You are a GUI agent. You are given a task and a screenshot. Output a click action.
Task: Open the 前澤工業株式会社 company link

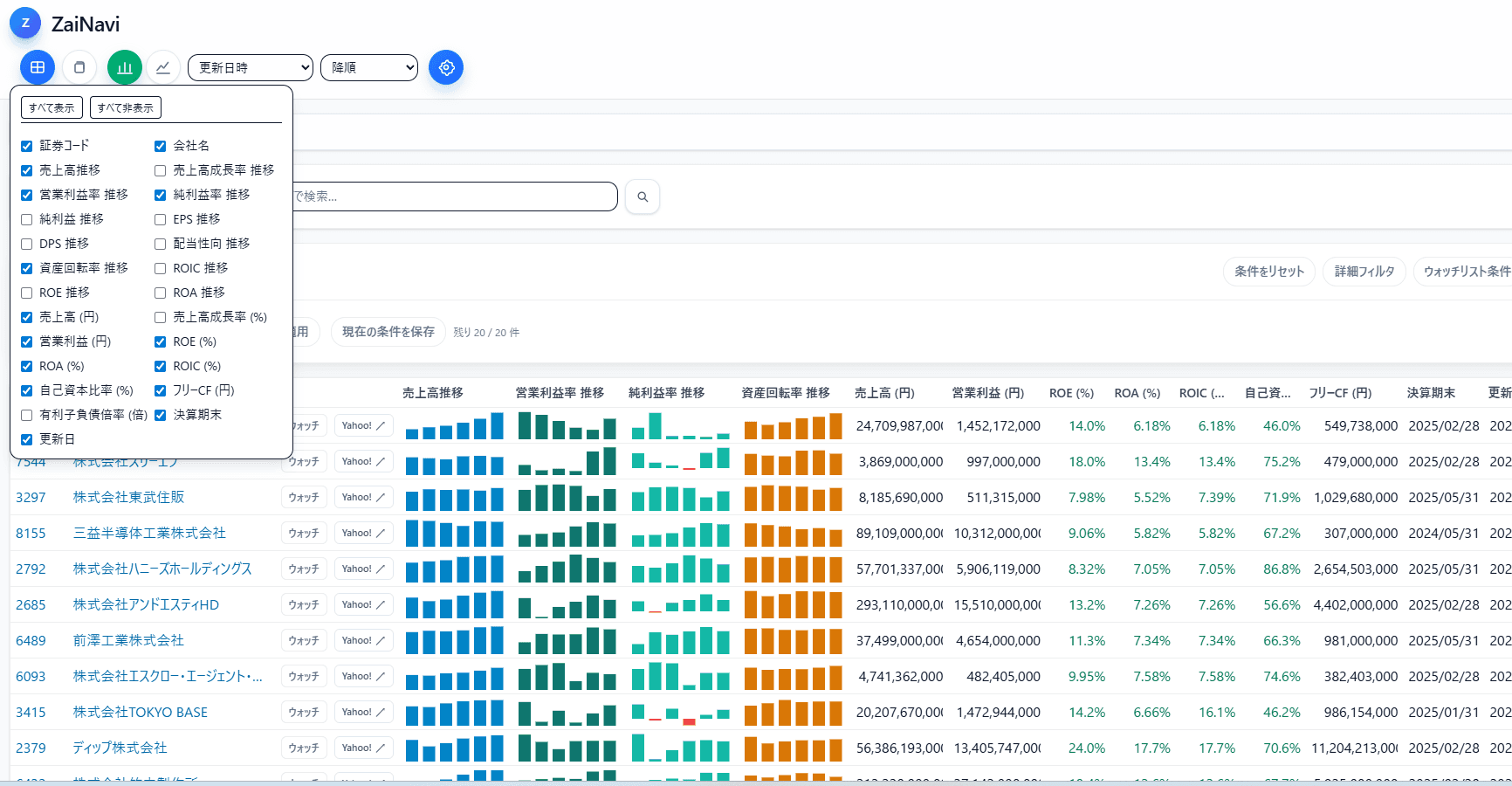tap(128, 640)
